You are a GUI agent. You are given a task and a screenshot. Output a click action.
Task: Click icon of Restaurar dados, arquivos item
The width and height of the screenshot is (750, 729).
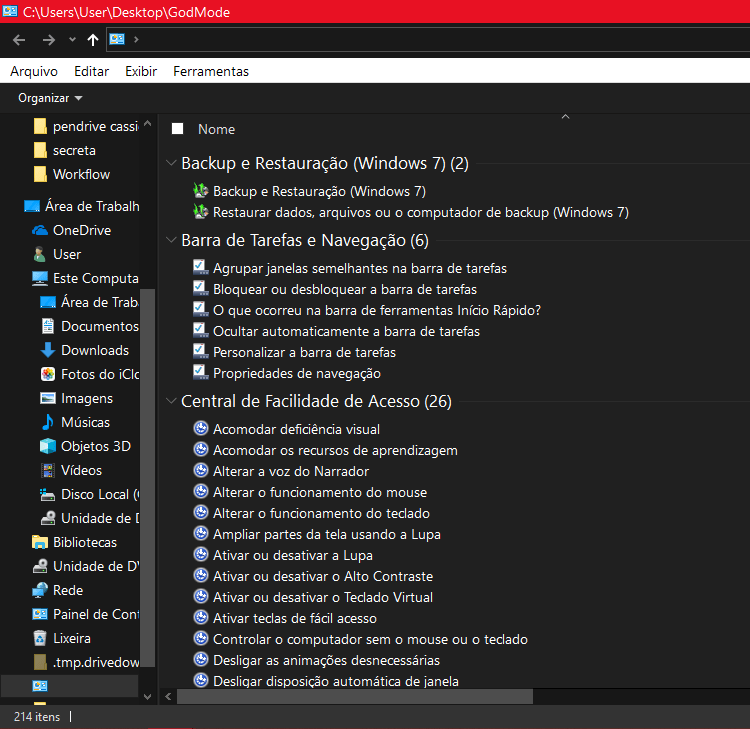[x=201, y=211]
